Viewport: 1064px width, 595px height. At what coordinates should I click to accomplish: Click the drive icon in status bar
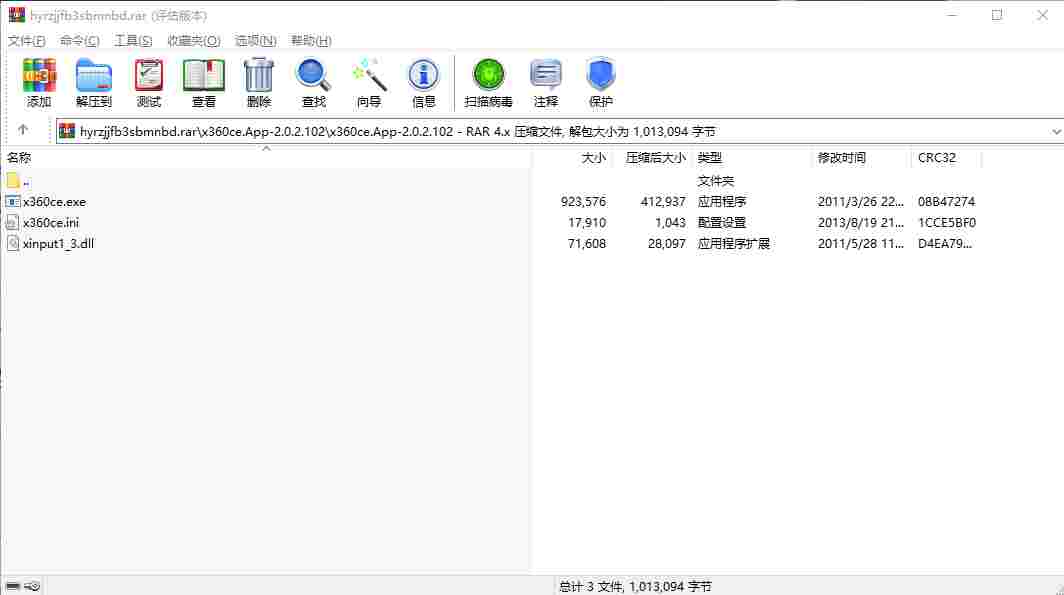pos(13,586)
